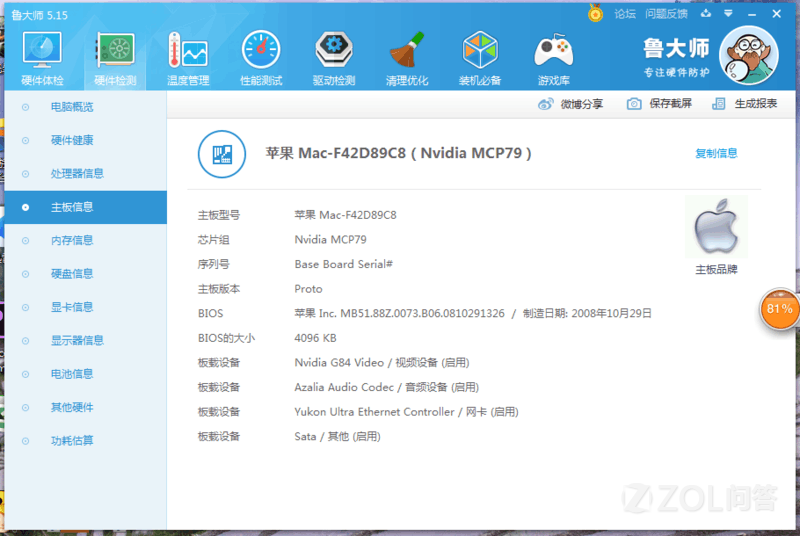Click 论坛 forum link in title bar
The width and height of the screenshot is (800, 536).
625,14
